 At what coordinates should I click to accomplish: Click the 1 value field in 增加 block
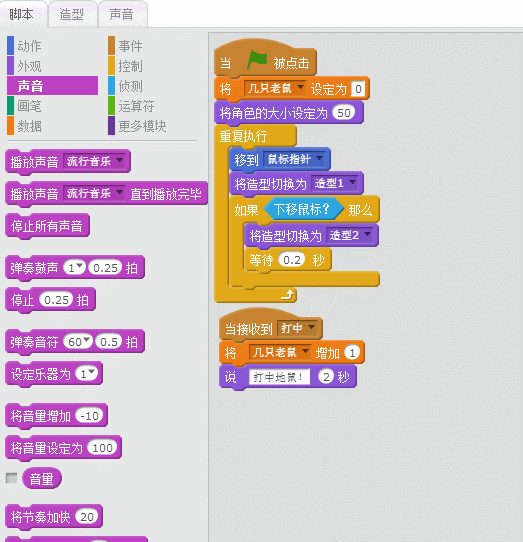(352, 353)
